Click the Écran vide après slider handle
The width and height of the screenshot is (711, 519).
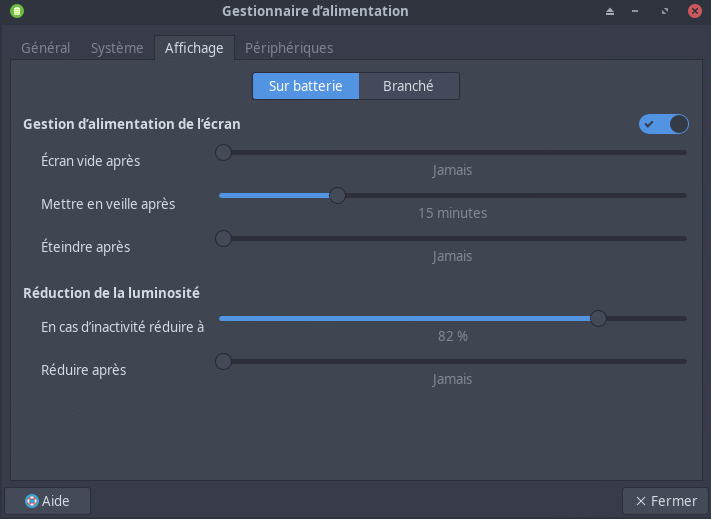pyautogui.click(x=224, y=152)
